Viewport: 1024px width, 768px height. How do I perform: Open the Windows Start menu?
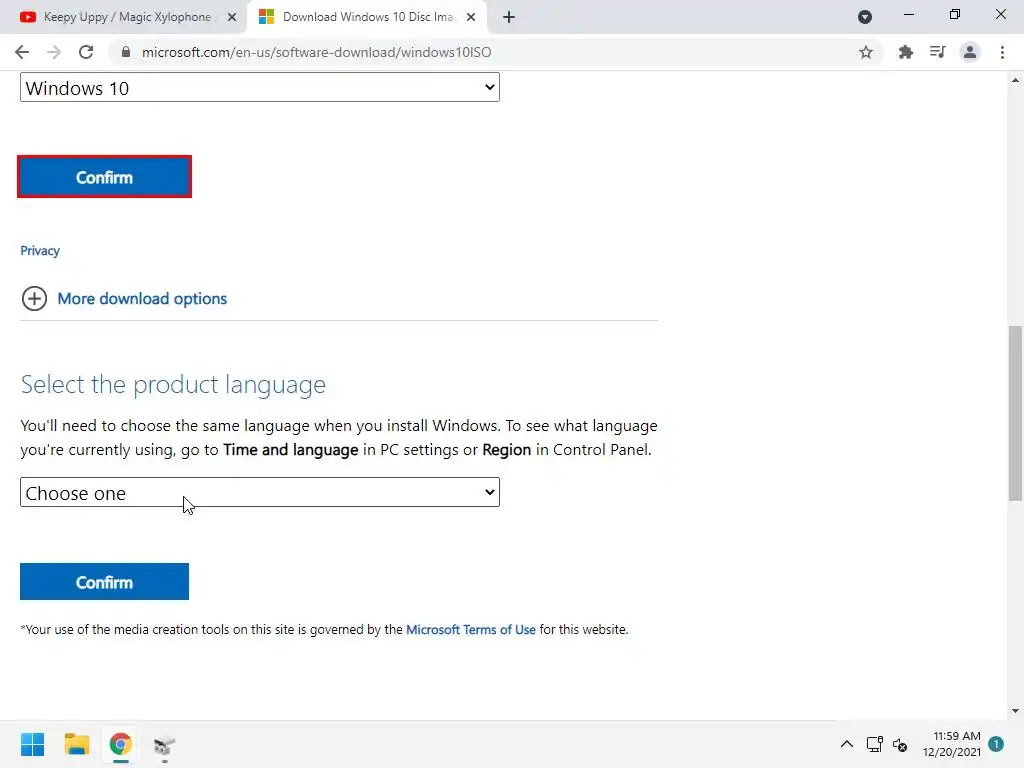(33, 744)
